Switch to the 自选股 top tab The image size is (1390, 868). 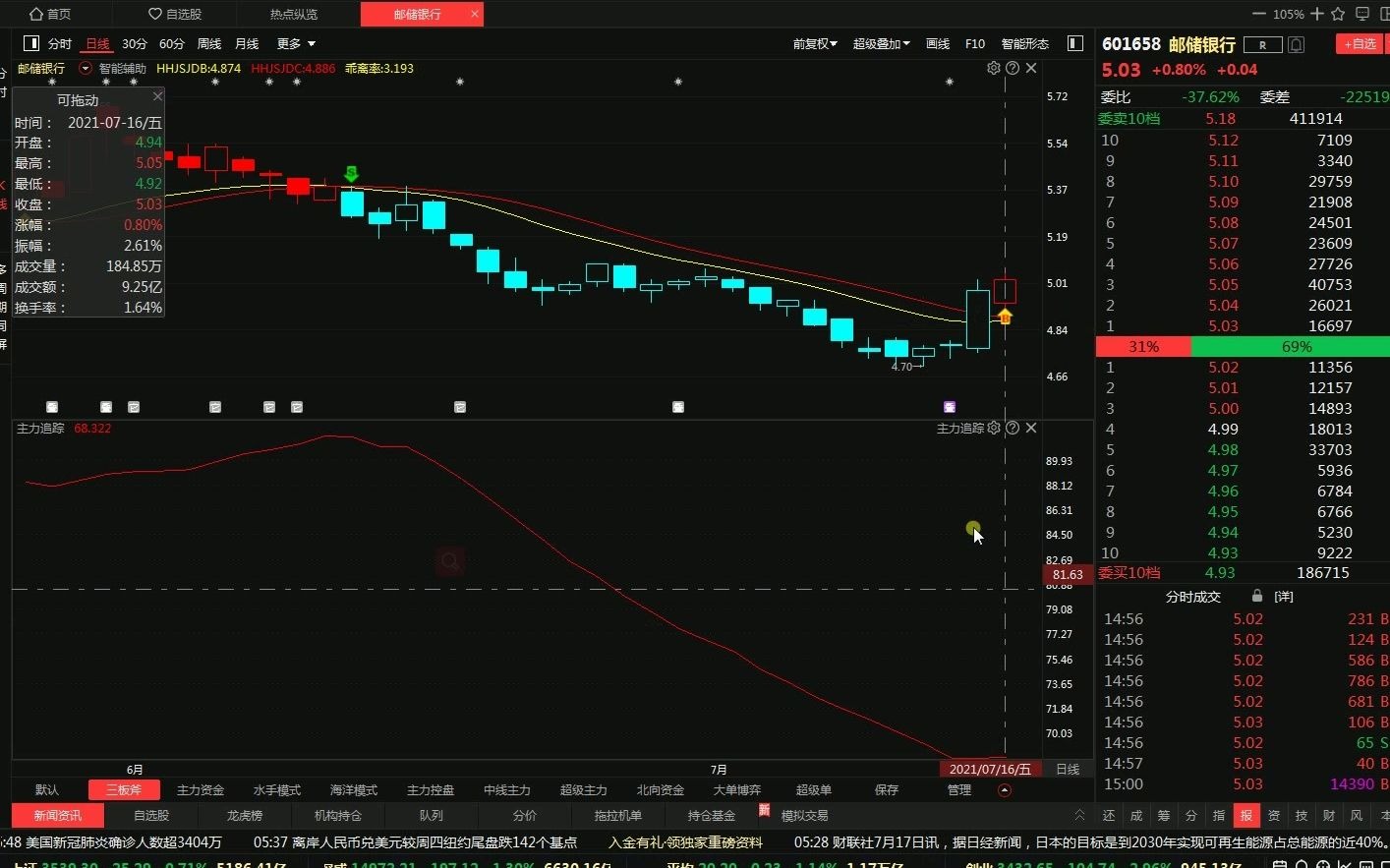click(175, 14)
